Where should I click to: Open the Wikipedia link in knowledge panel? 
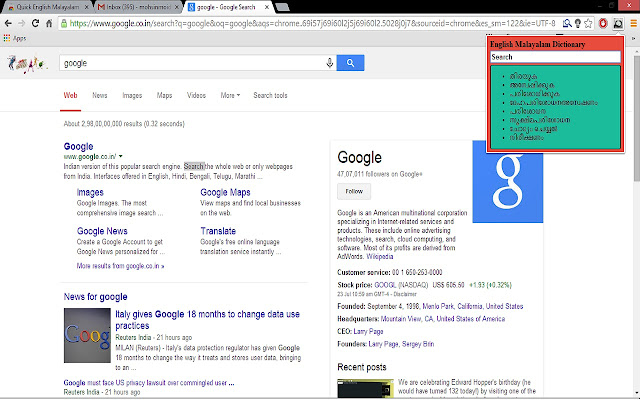(x=380, y=256)
